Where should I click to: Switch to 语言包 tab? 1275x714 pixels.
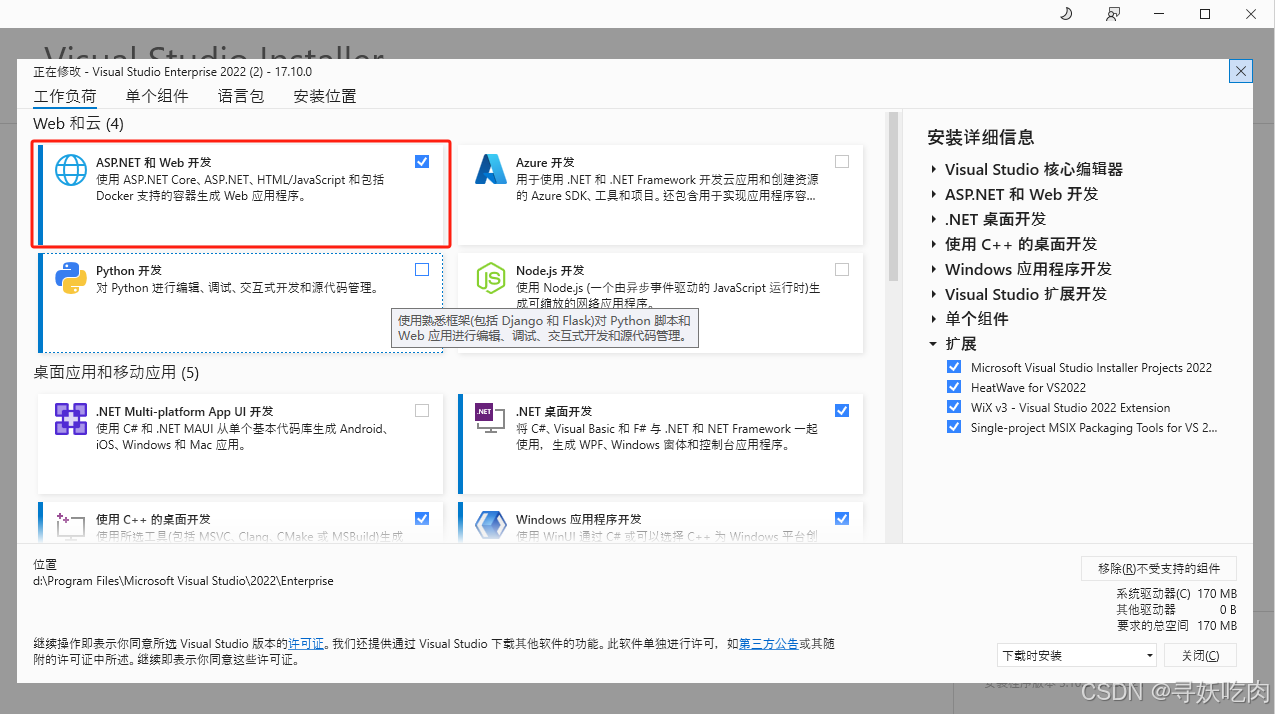241,96
